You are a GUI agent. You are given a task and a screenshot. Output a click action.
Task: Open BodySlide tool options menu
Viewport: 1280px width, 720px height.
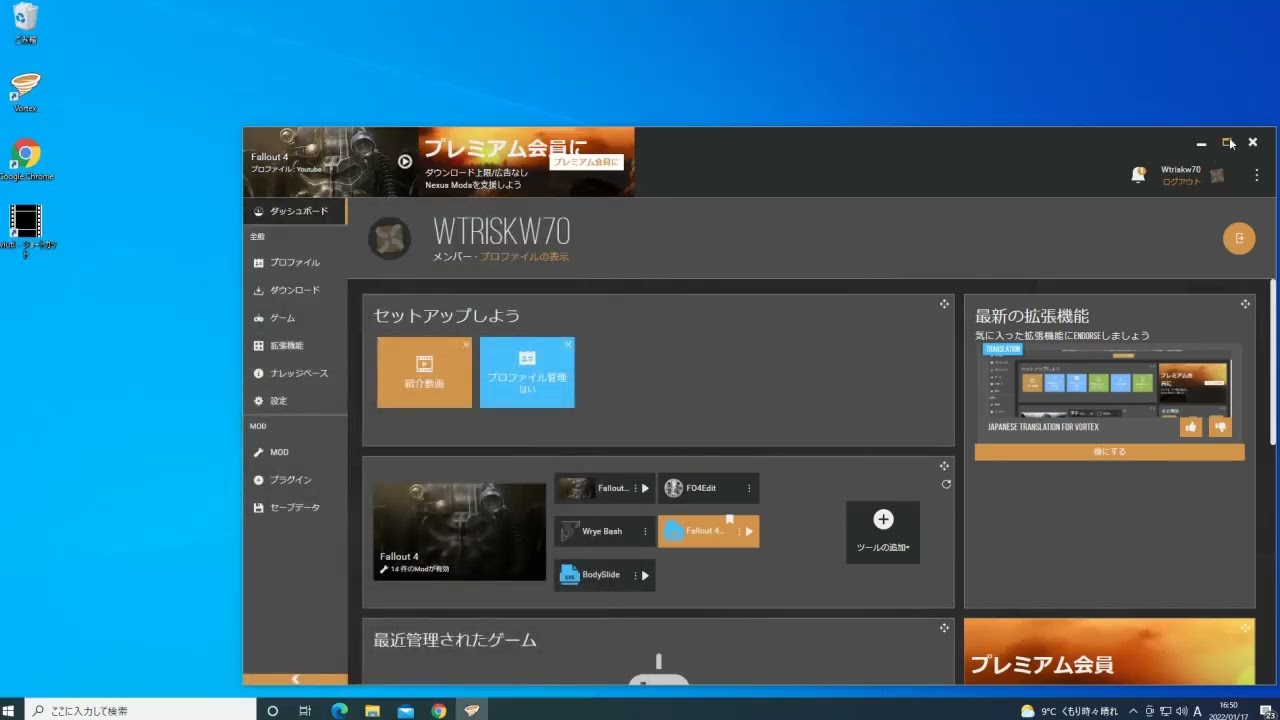[x=635, y=575]
